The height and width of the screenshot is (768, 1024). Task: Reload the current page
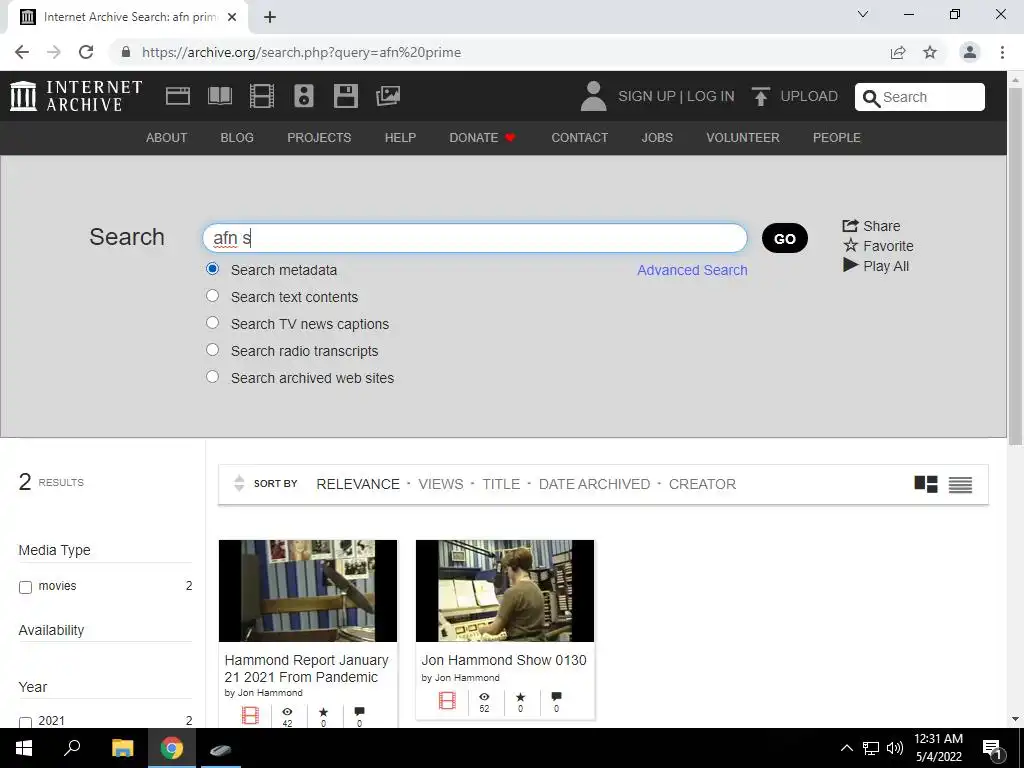86,52
